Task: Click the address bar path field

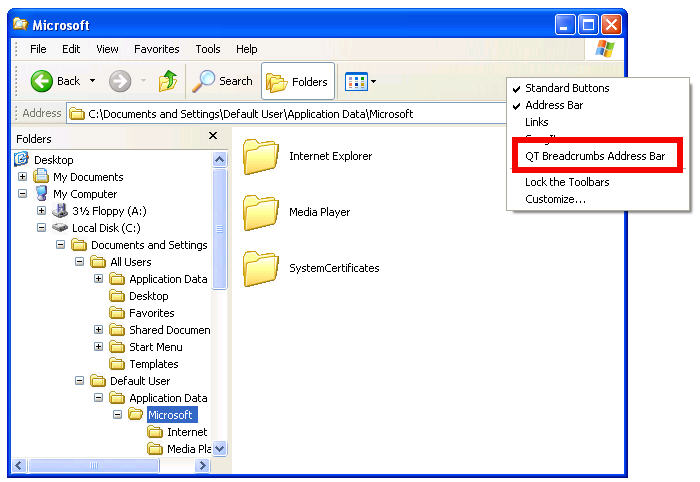Action: (x=287, y=114)
